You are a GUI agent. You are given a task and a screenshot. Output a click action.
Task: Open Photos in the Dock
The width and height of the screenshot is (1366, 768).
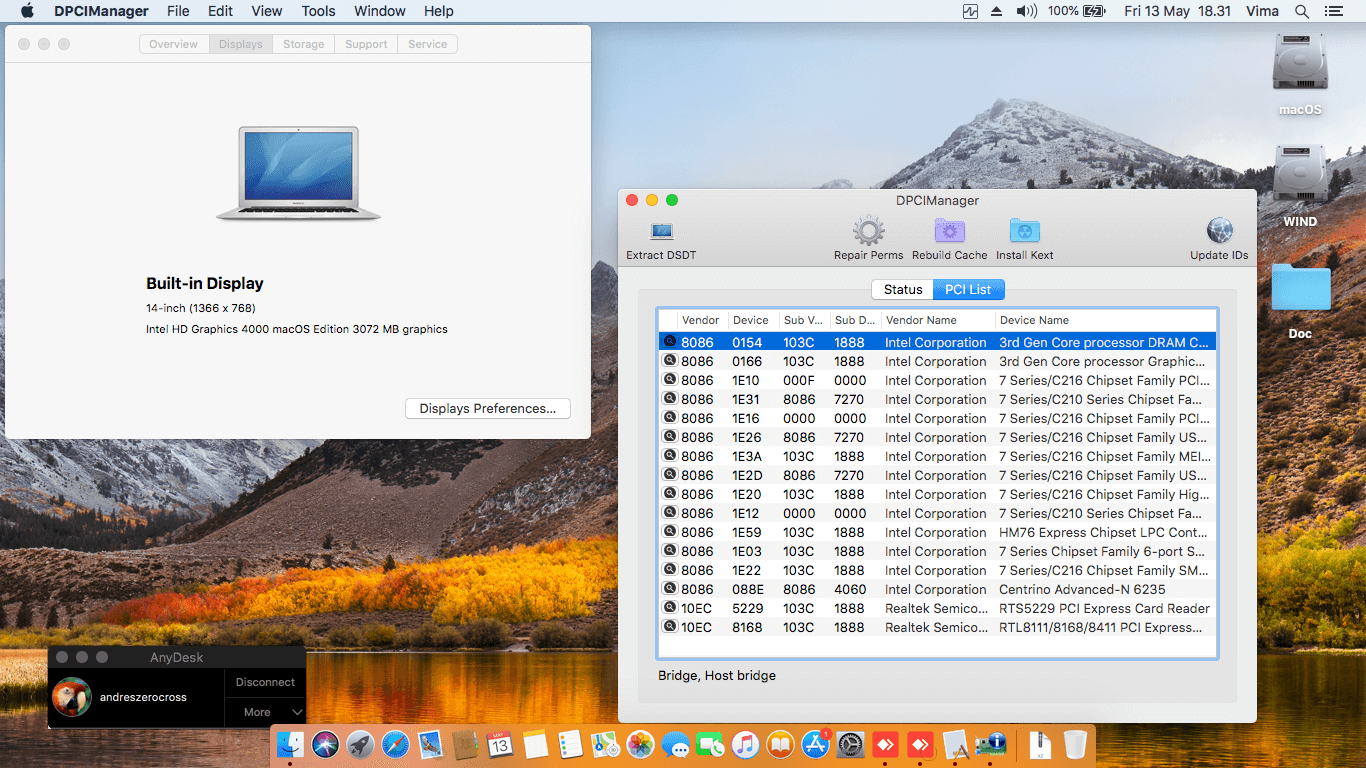tap(640, 745)
